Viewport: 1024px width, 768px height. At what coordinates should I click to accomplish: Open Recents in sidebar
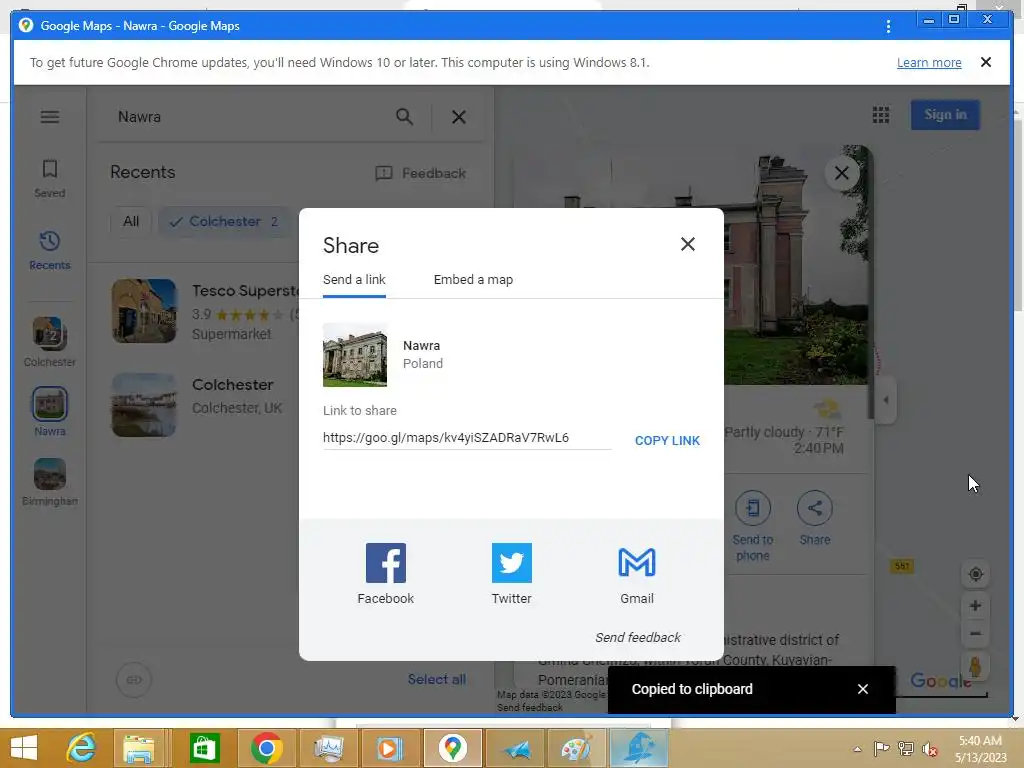(50, 251)
